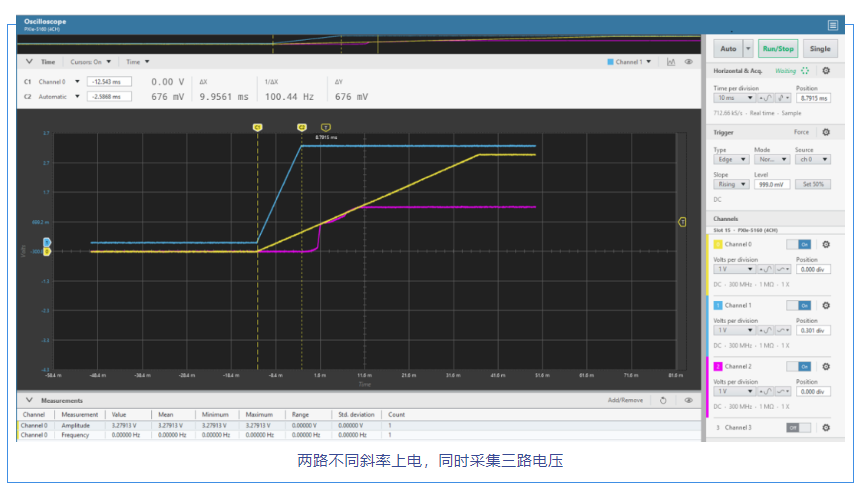The width and height of the screenshot is (867, 496).
Task: Open Channel 2 Volts per division dropdown
Action: tap(734, 391)
